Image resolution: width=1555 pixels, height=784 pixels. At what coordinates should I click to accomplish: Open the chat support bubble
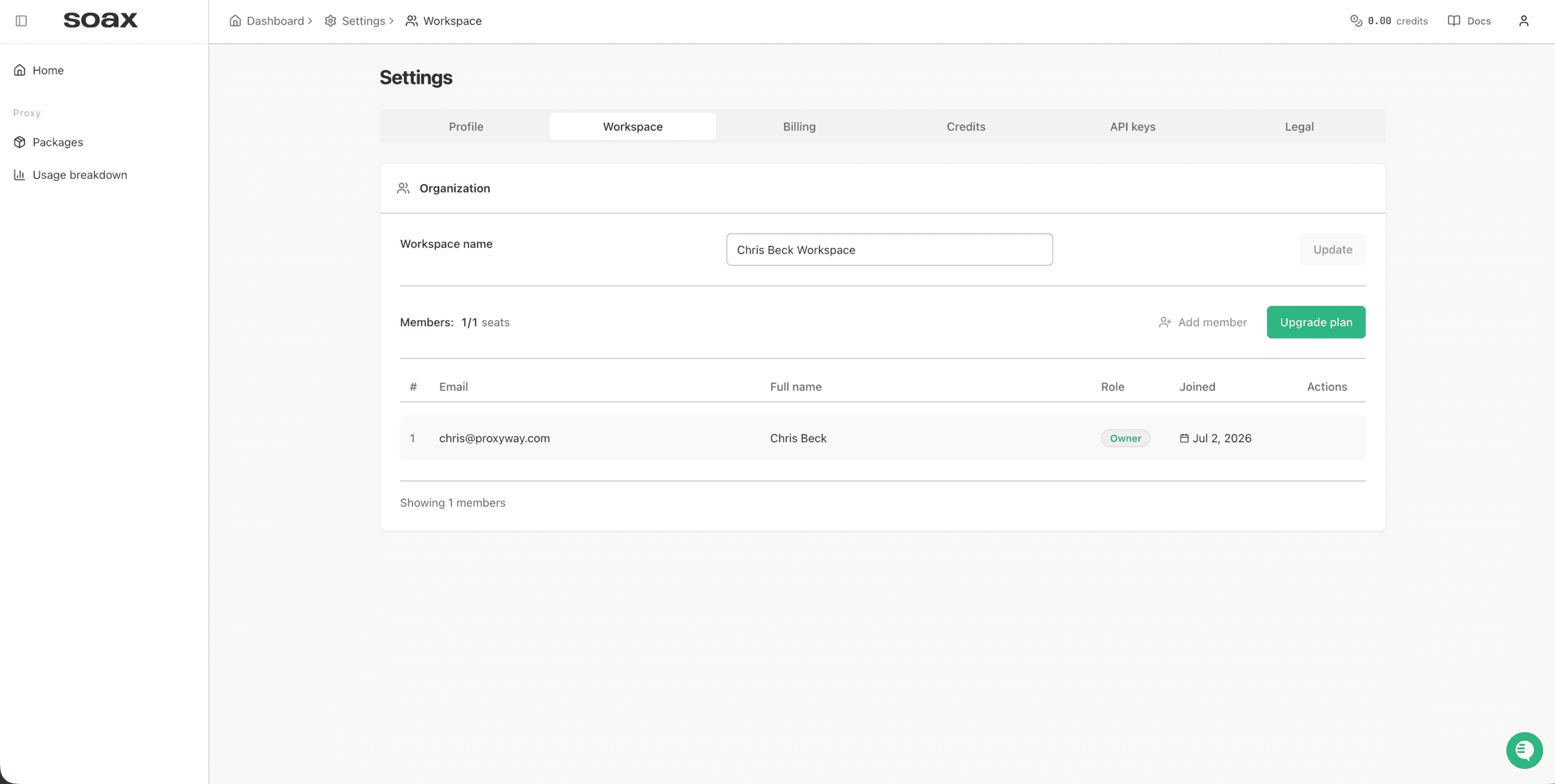point(1524,751)
